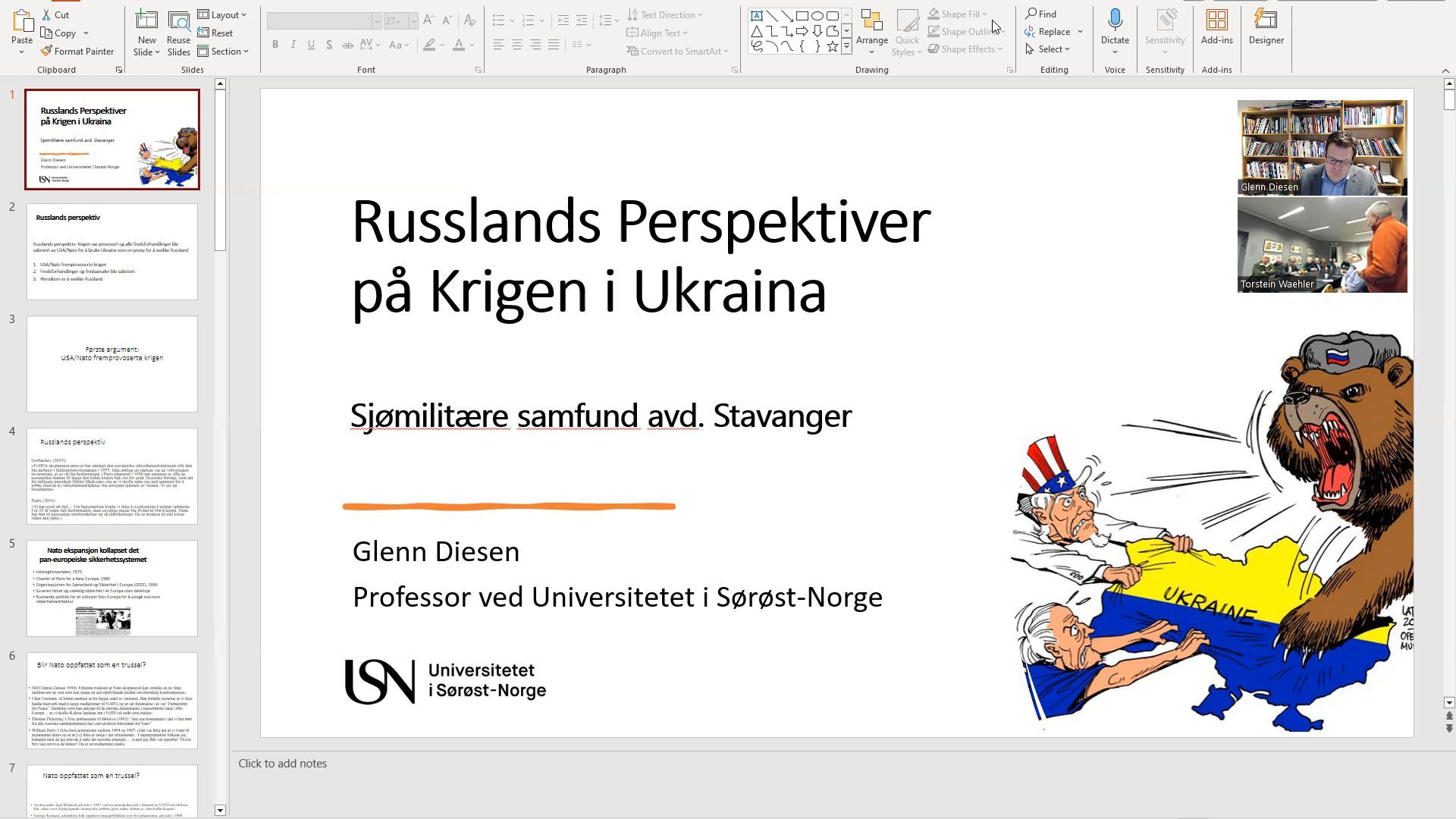Image resolution: width=1456 pixels, height=819 pixels.
Task: Justify the paragraph text
Action: (x=554, y=45)
